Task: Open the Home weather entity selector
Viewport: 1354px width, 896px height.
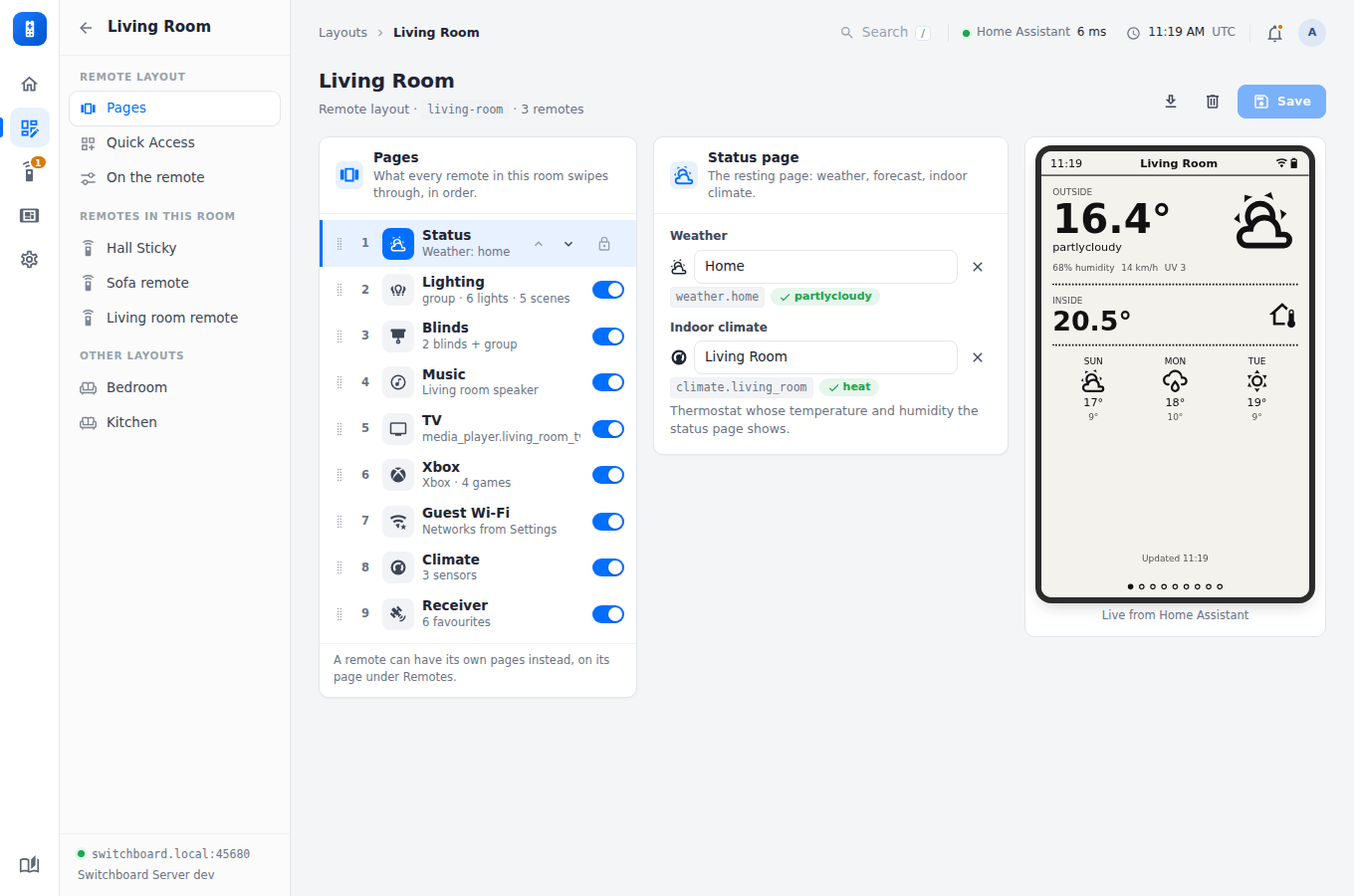Action: click(x=825, y=267)
